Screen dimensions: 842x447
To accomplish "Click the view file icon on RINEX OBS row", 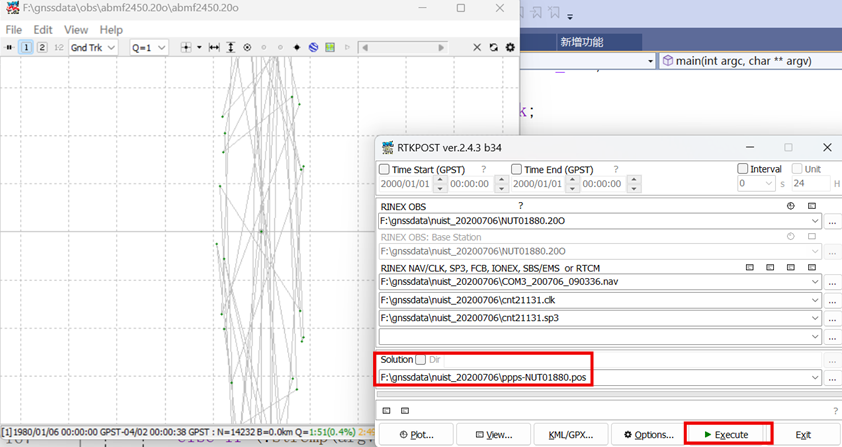I will (812, 206).
